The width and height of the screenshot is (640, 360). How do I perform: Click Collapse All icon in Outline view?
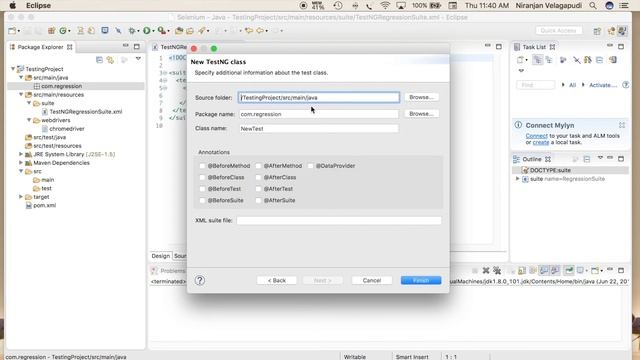[x=587, y=159]
